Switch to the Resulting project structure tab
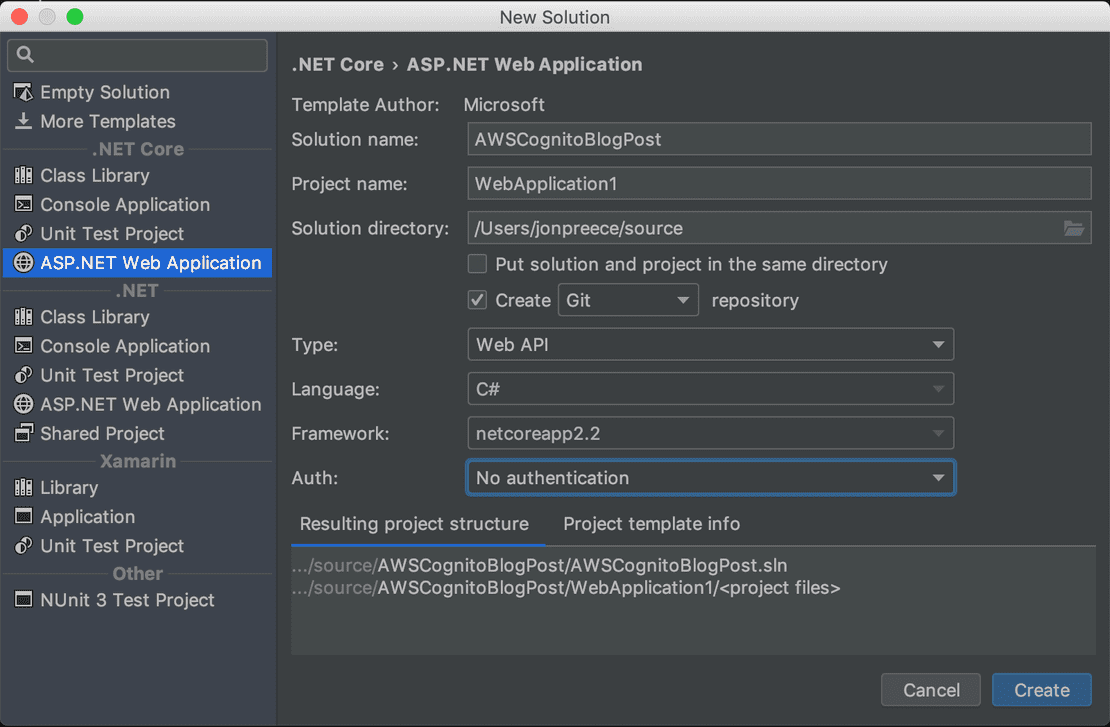This screenshot has height=727, width=1110. (x=414, y=524)
